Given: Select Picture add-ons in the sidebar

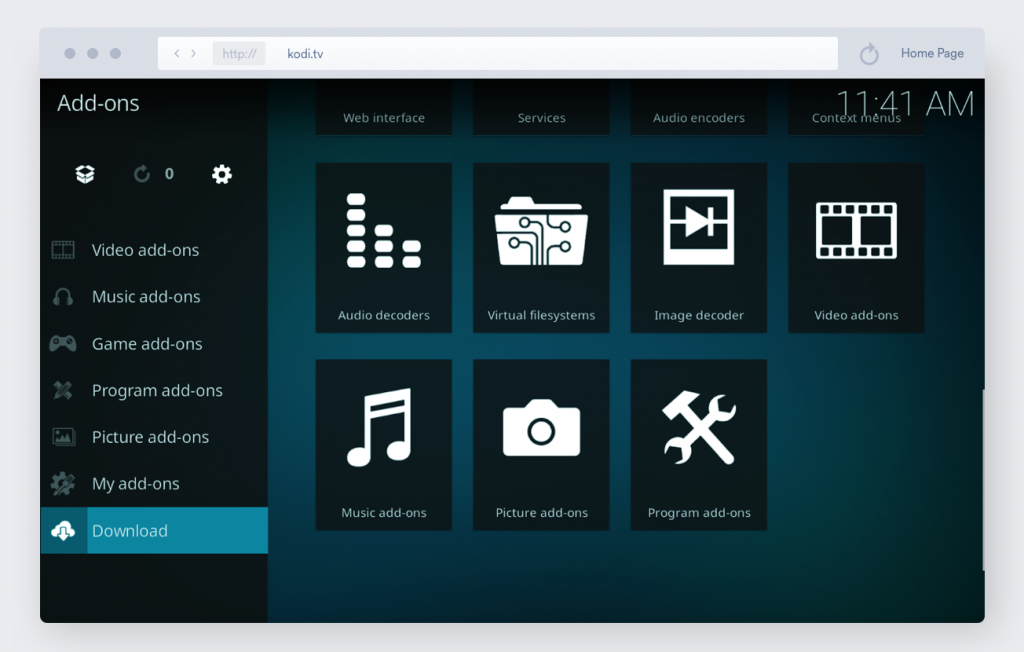Looking at the screenshot, I should pos(154,436).
